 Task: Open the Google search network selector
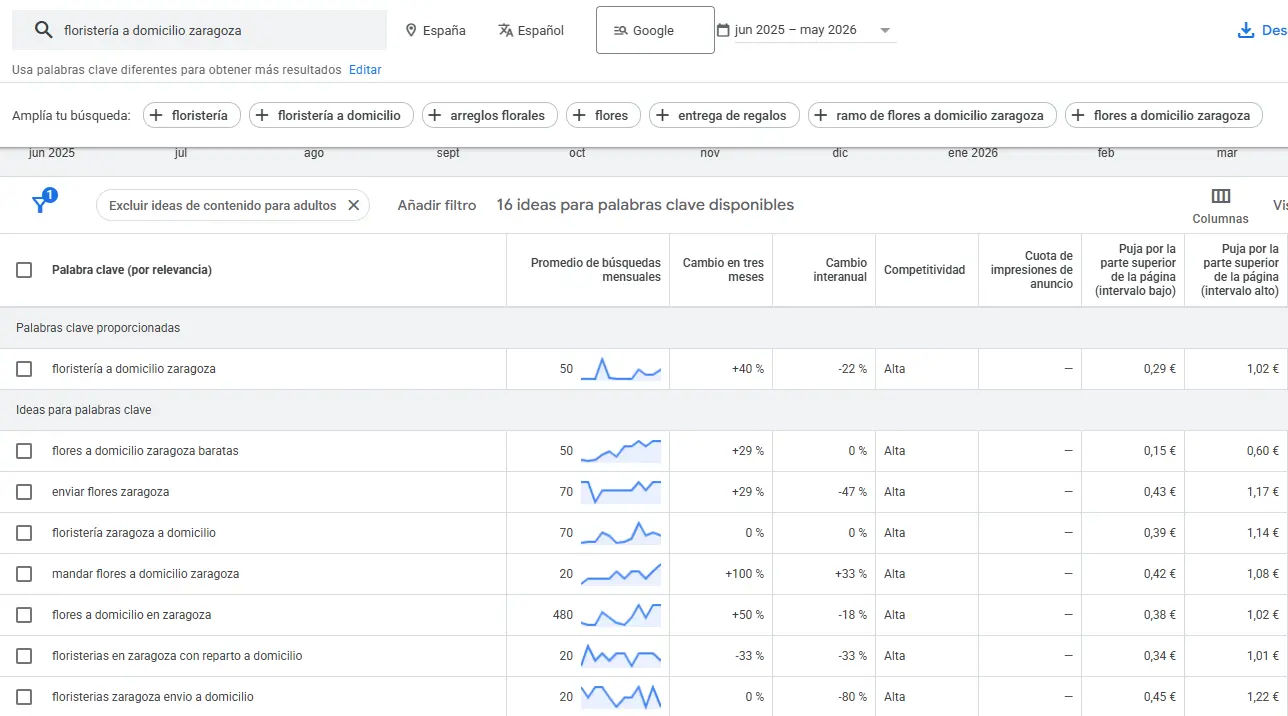(x=655, y=30)
